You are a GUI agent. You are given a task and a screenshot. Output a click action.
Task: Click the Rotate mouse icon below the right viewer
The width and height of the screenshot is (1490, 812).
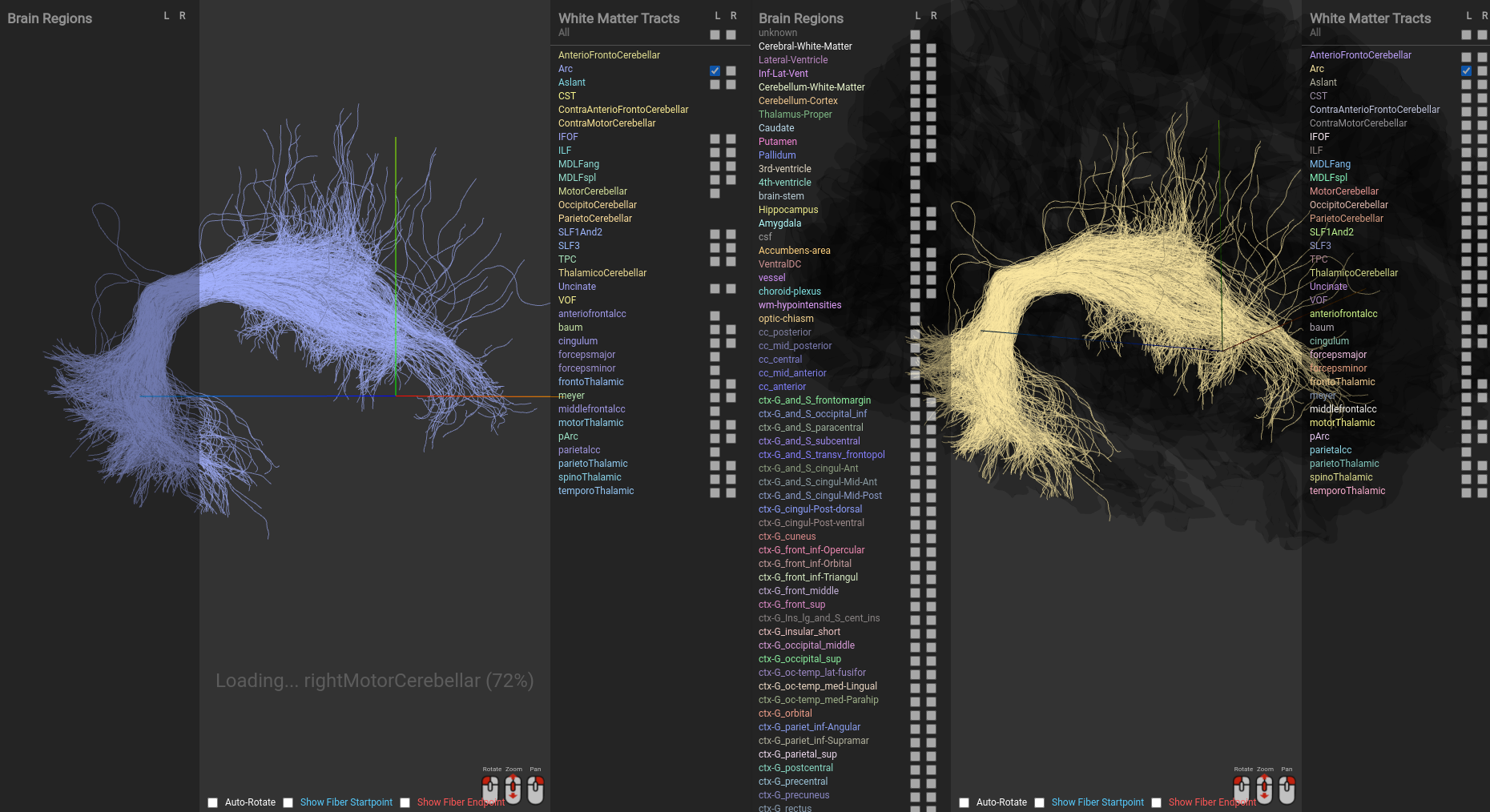pos(1242,790)
